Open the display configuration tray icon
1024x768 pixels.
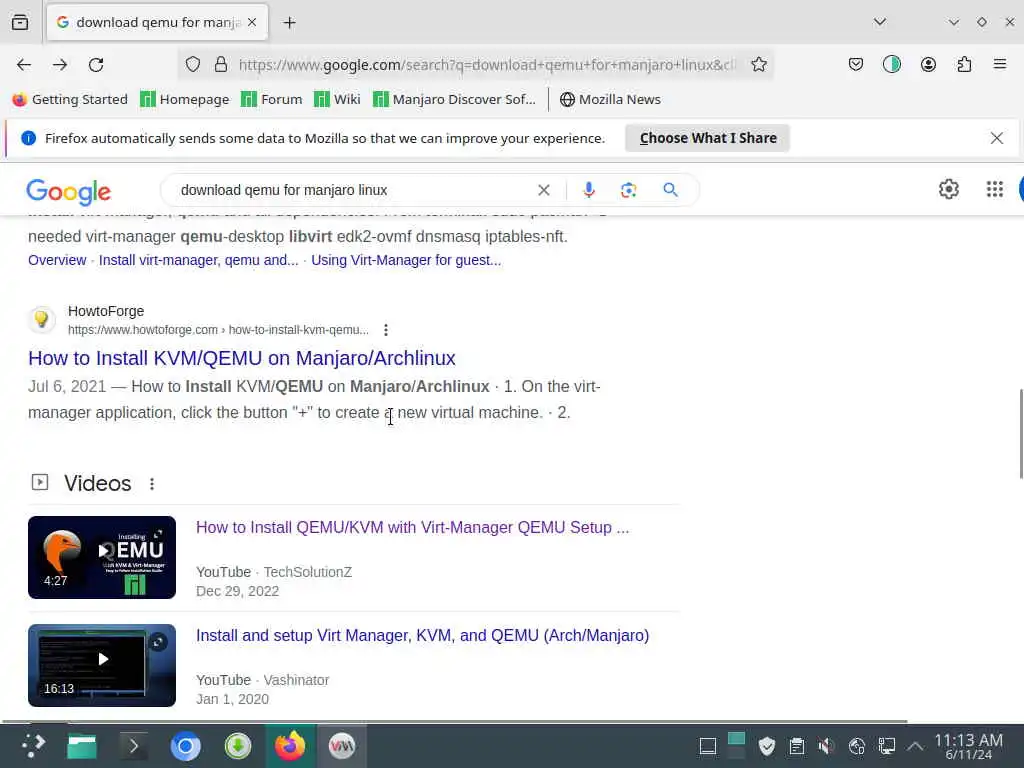click(x=886, y=746)
